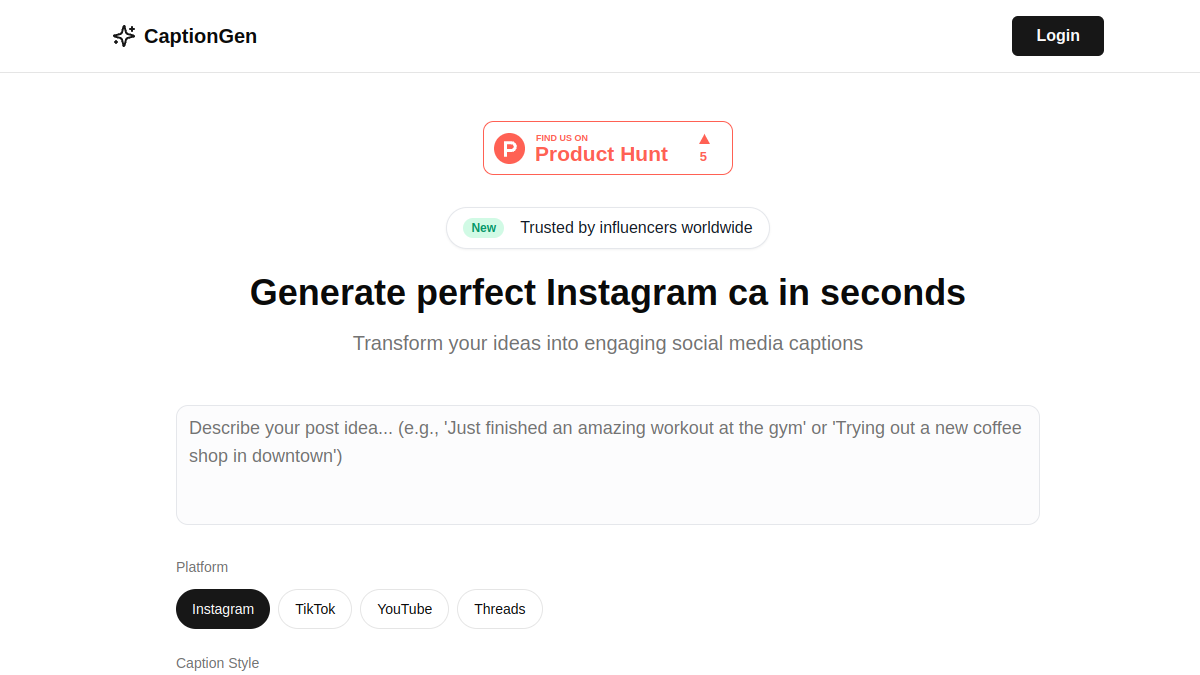Click the 'FIND US ON' small label
1200x675 pixels.
pyautogui.click(x=562, y=138)
